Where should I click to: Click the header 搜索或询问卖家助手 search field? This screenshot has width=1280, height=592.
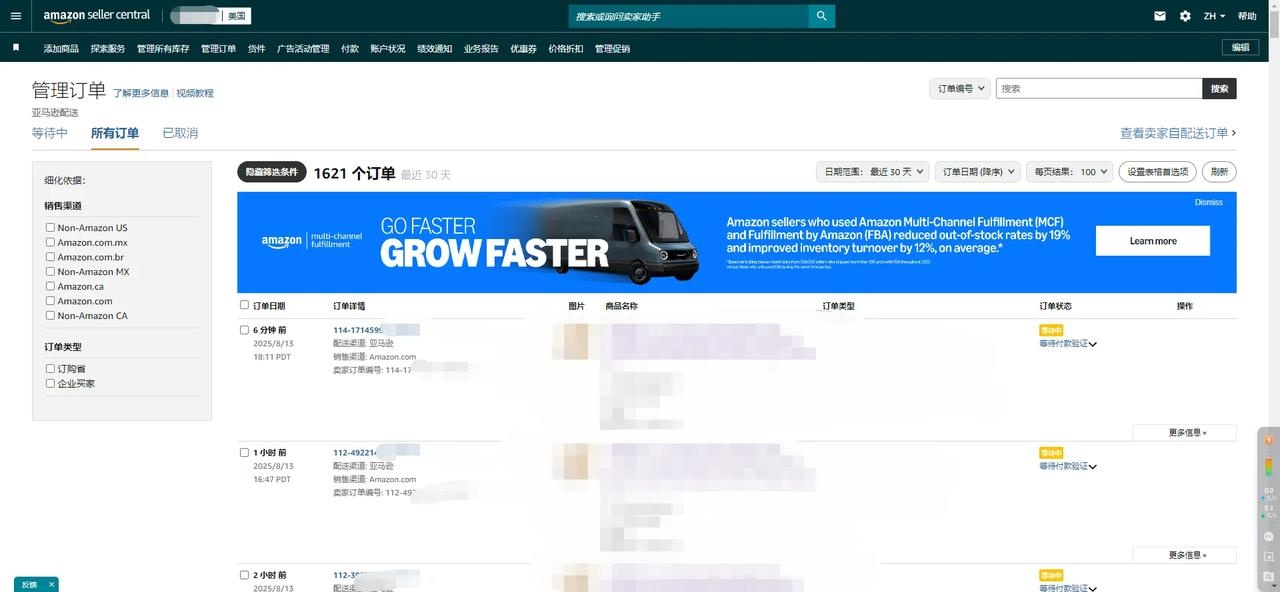click(x=689, y=16)
